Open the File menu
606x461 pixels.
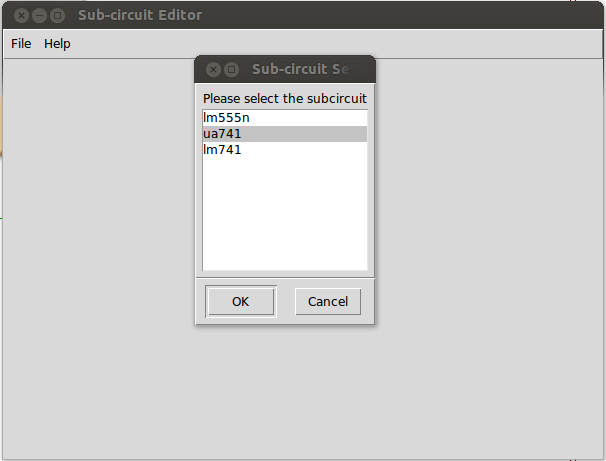tap(21, 44)
